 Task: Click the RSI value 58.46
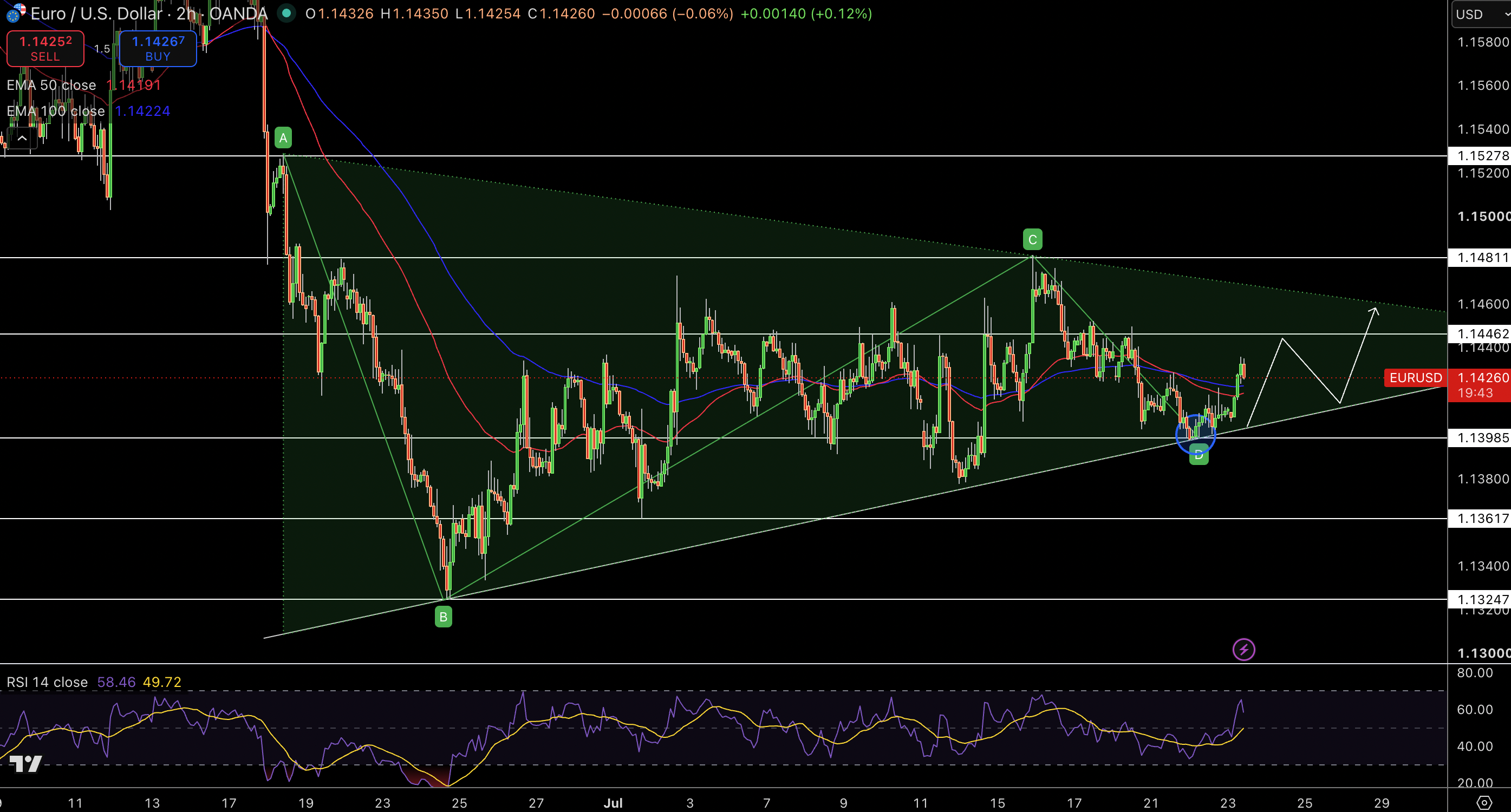coord(116,683)
